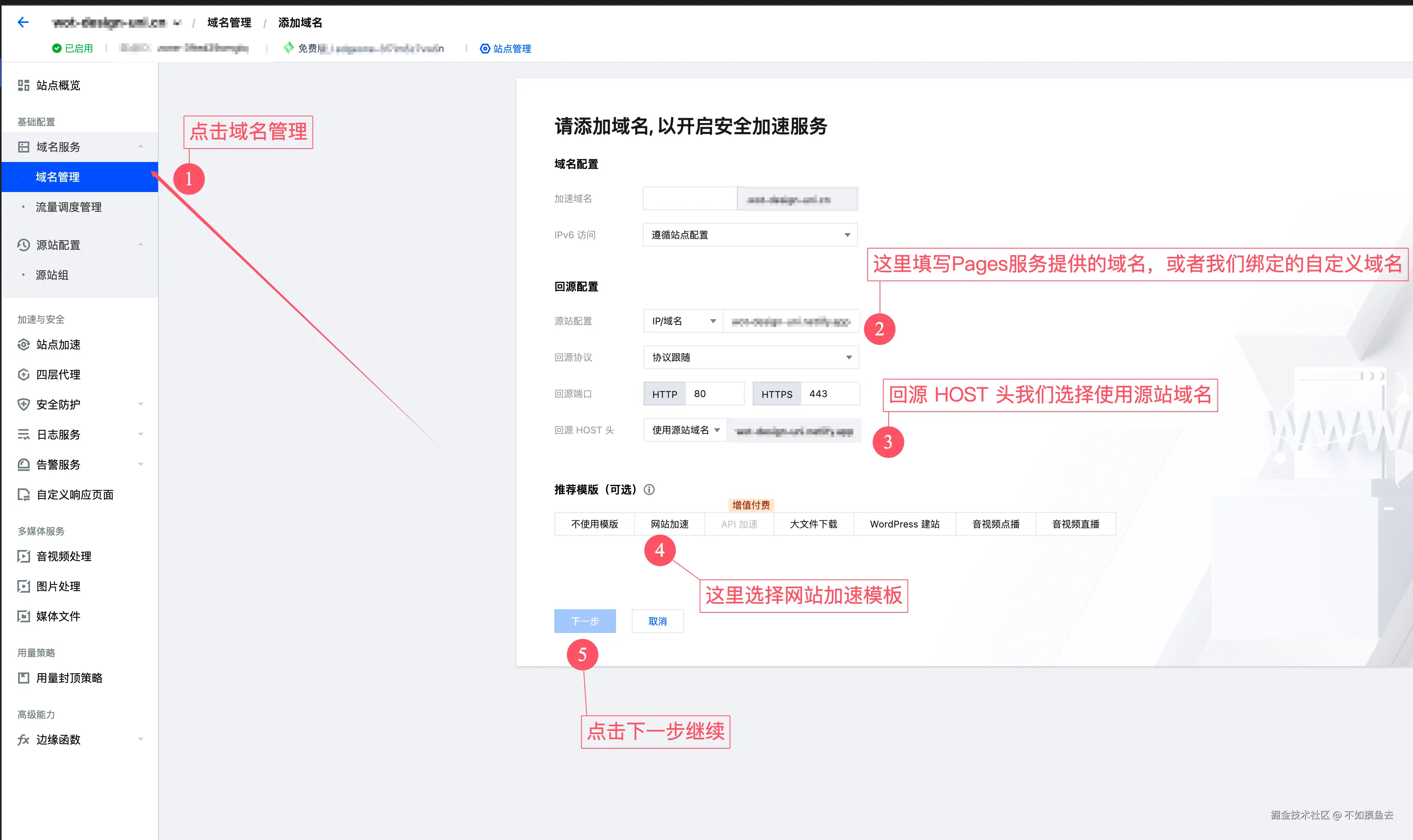Open 流量调度管理 in the sidebar
This screenshot has width=1413, height=840.
68,207
